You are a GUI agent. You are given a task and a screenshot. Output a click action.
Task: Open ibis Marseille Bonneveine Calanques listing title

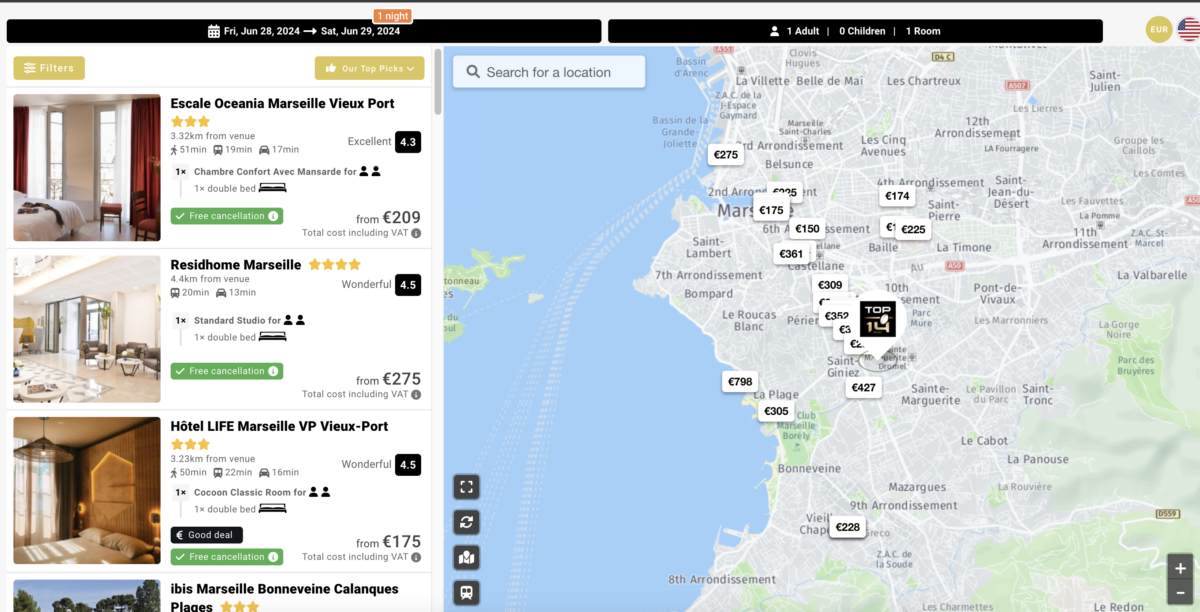[284, 597]
